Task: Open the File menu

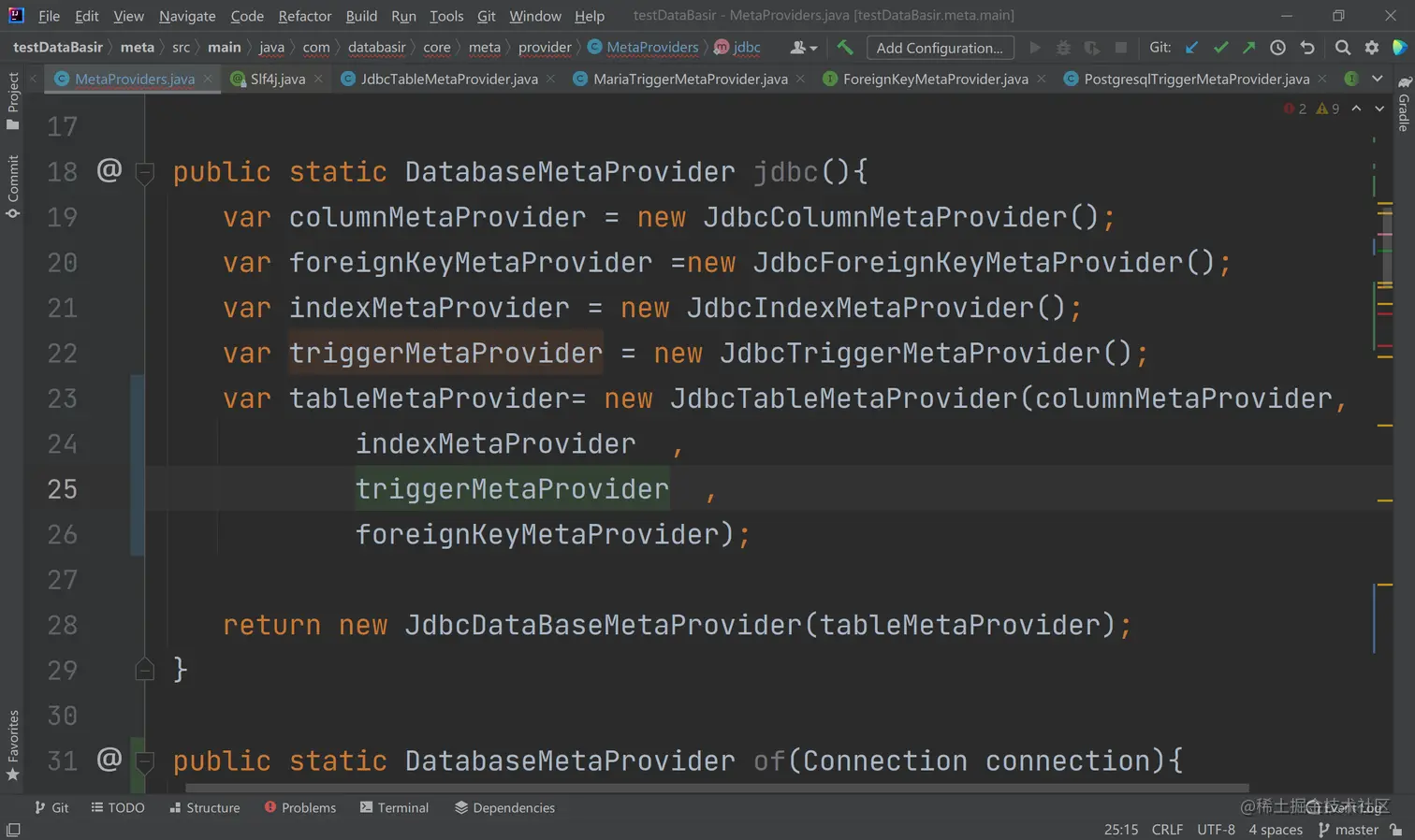Action: [49, 16]
